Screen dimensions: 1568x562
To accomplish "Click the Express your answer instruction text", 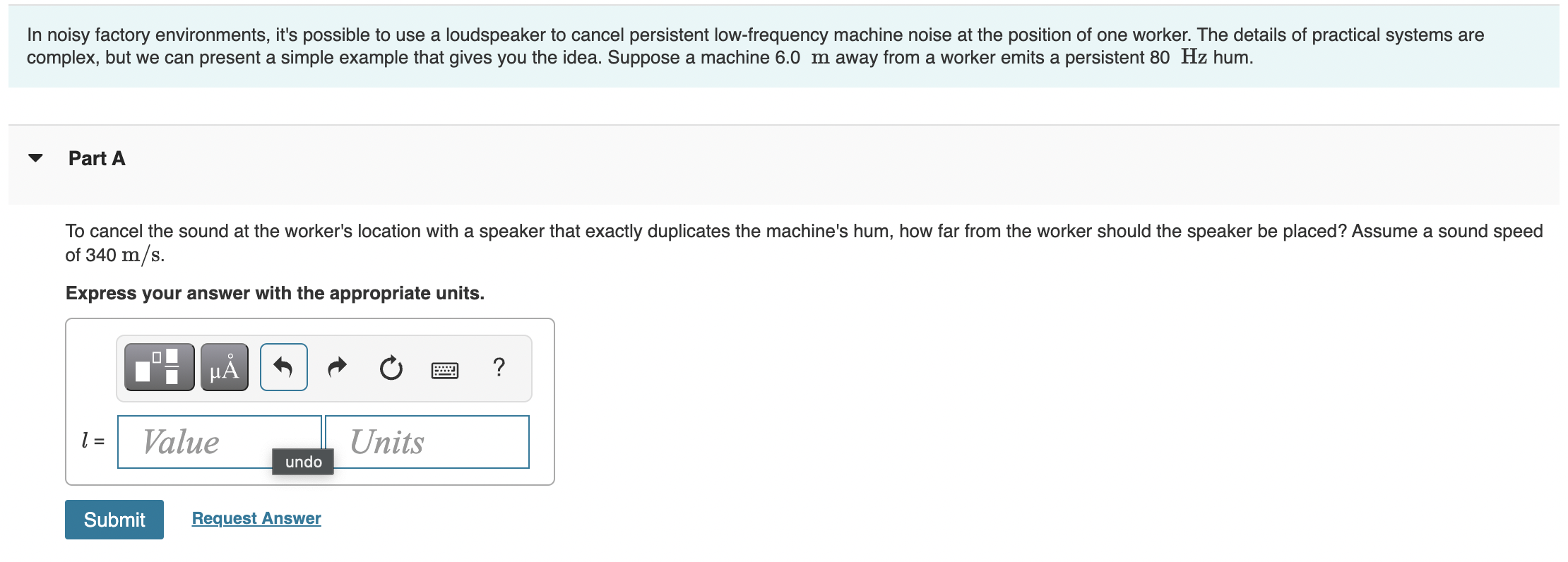I will tap(275, 292).
